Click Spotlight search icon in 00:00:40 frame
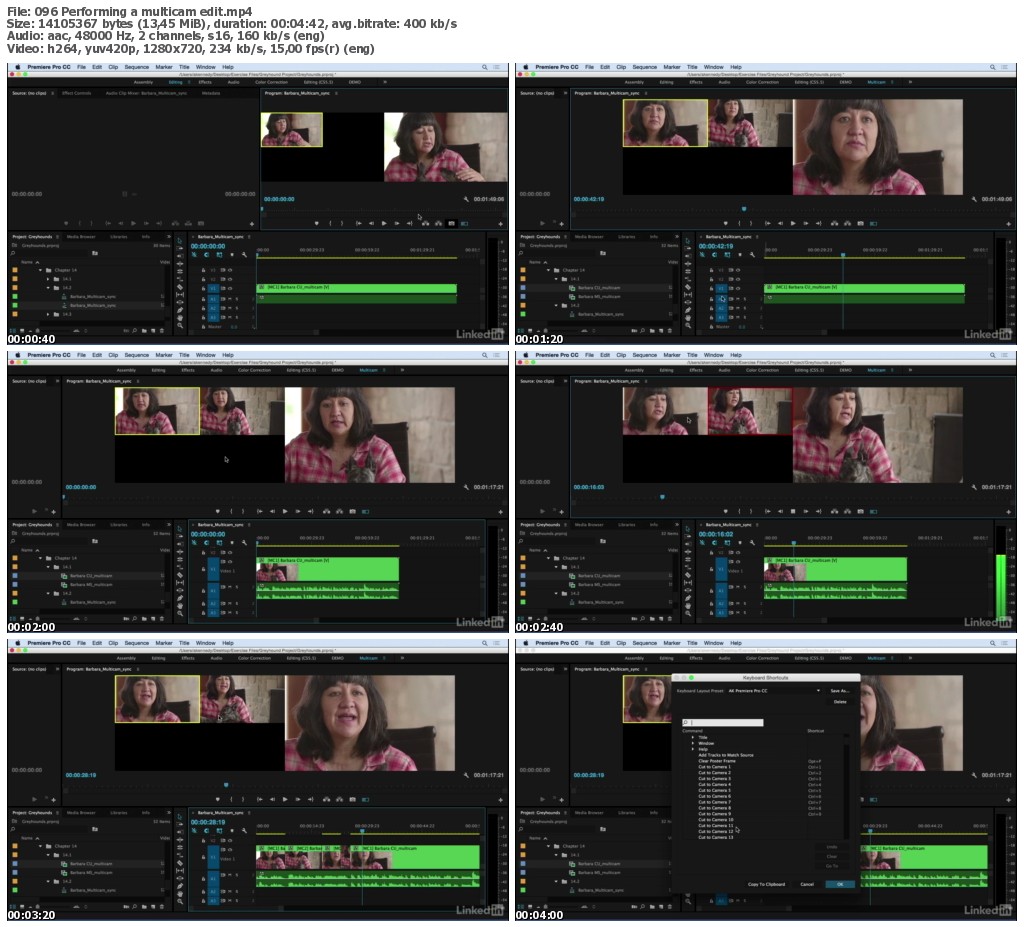Screen dimensions: 1024x927 click(485, 67)
